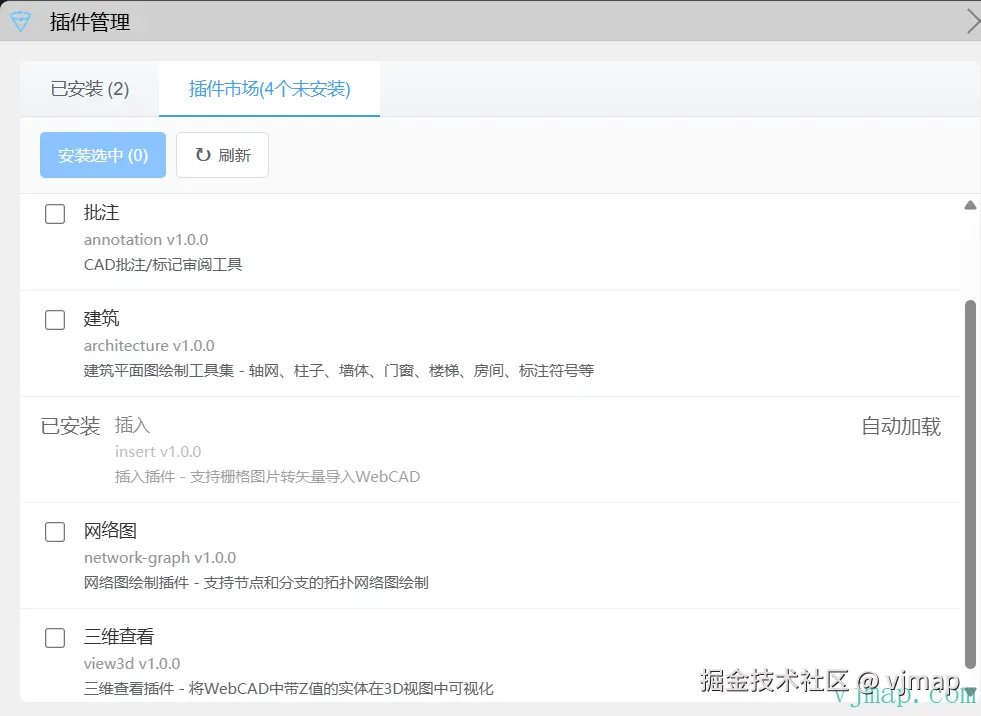Viewport: 981px width, 716px height.
Task: Select the 三维查看 view3d checkbox
Action: (x=55, y=637)
